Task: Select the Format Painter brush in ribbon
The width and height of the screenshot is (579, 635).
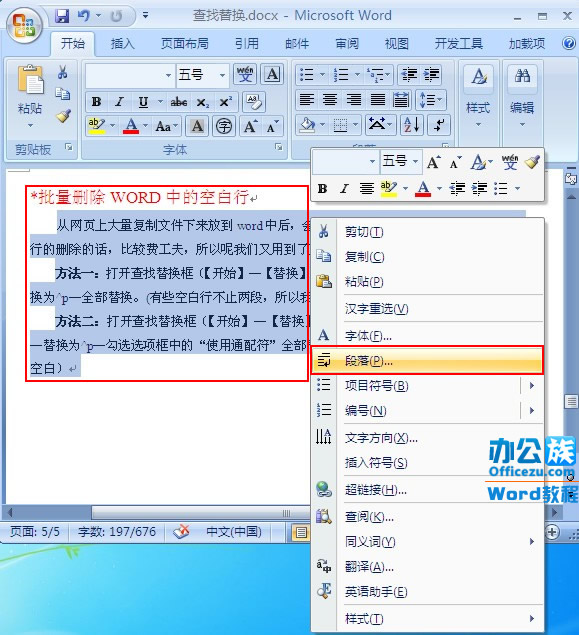Action: coord(63,116)
